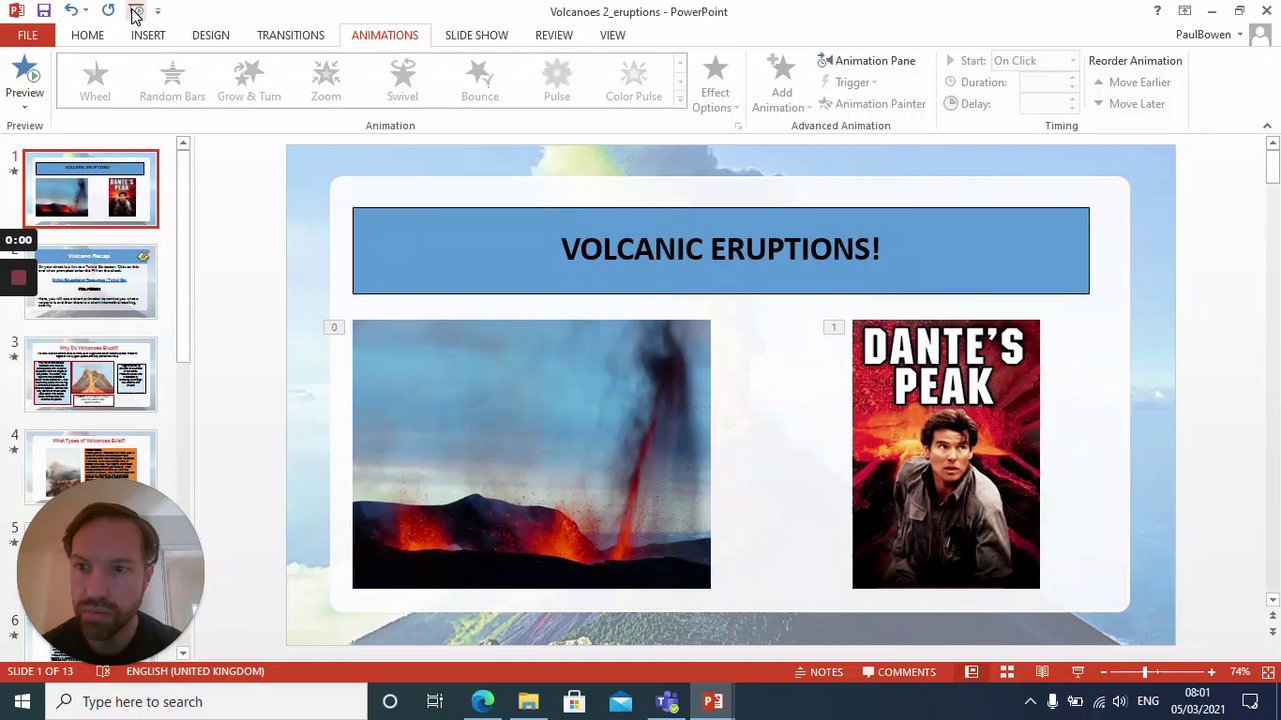Viewport: 1281px width, 720px height.
Task: Open the FILE tab
Action: (27, 35)
